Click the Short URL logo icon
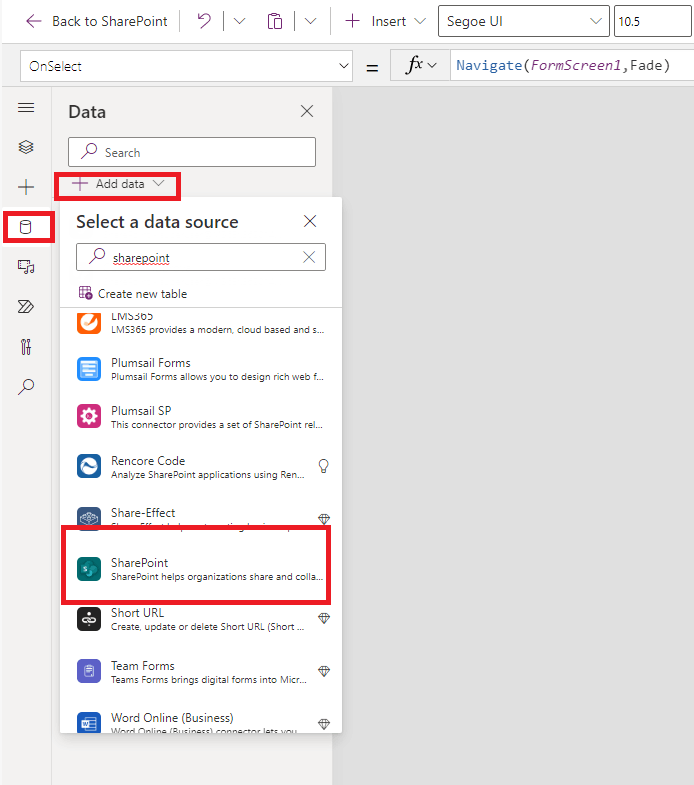The image size is (694, 785). pyautogui.click(x=89, y=619)
